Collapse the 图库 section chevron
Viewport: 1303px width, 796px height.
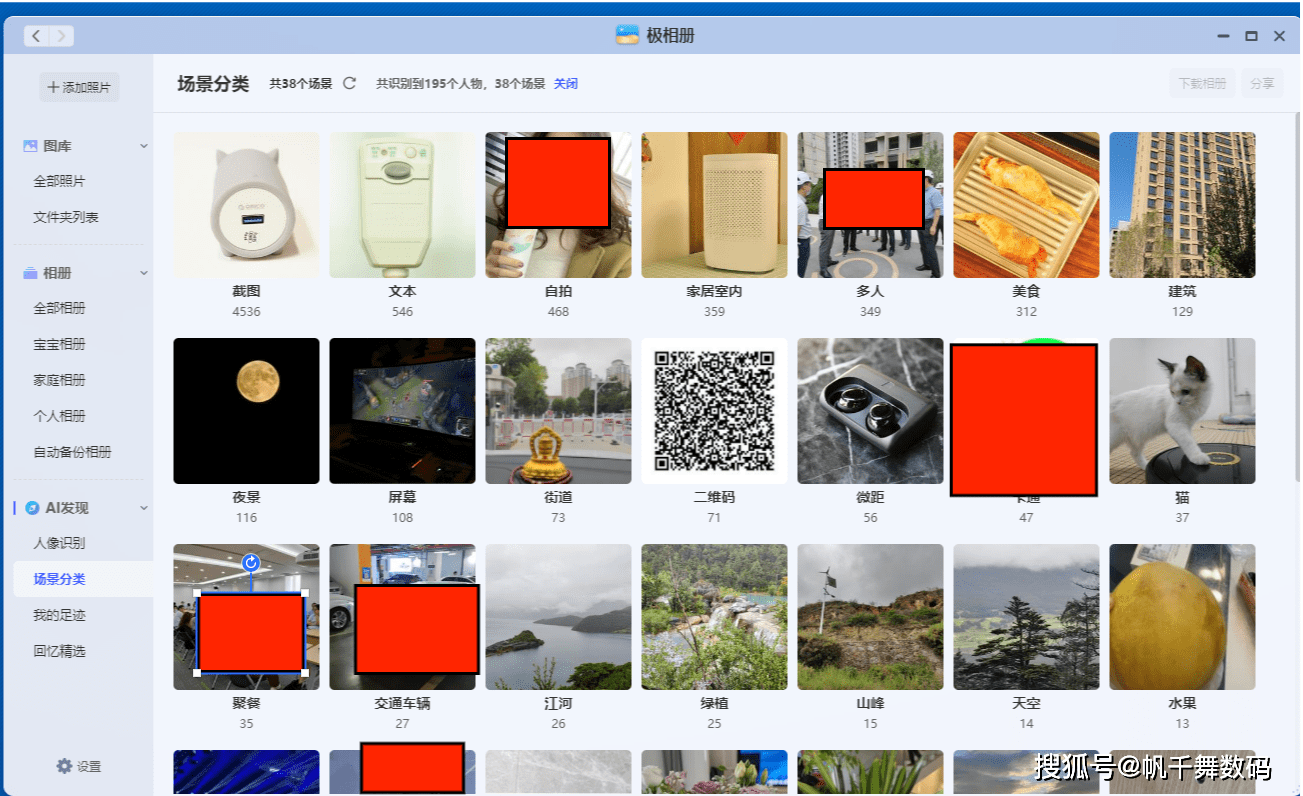[x=143, y=146]
